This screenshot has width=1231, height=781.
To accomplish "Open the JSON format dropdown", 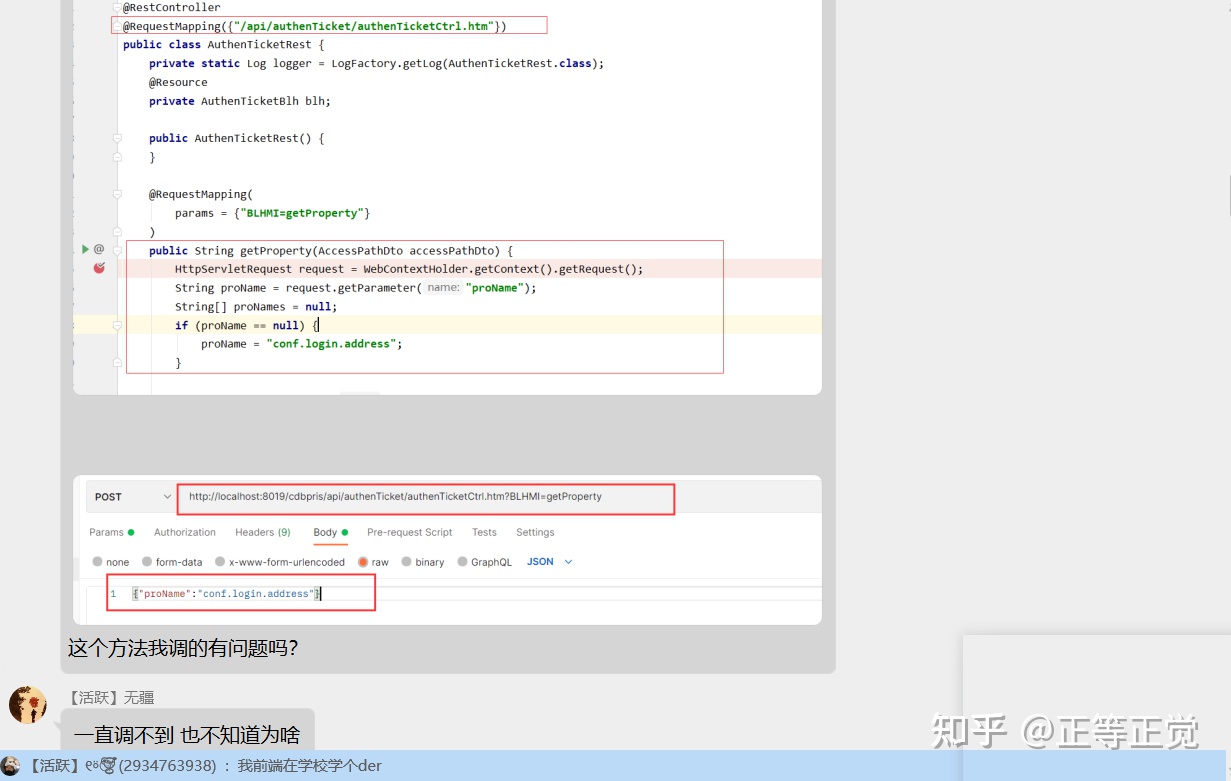I will 548,562.
